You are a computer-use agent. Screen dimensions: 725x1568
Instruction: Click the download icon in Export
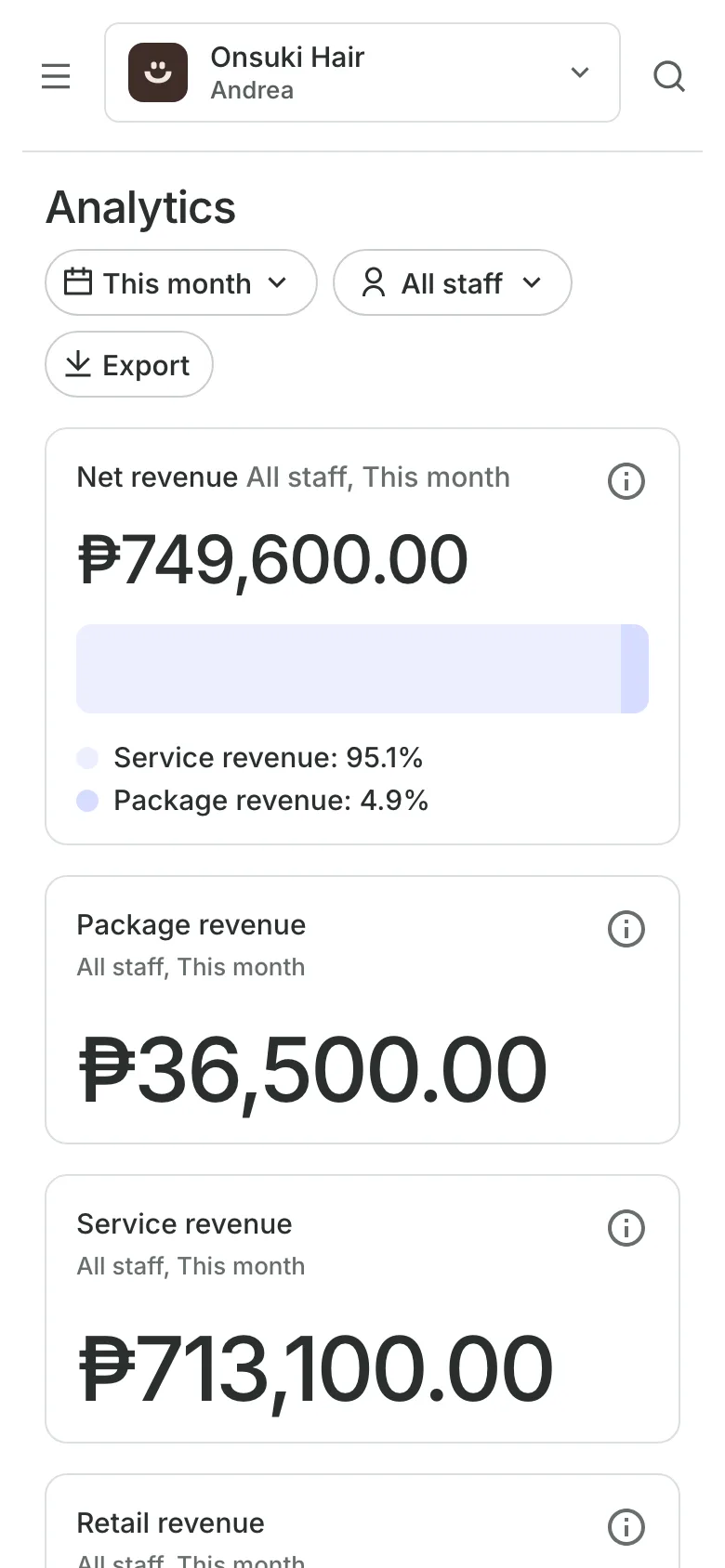click(78, 364)
